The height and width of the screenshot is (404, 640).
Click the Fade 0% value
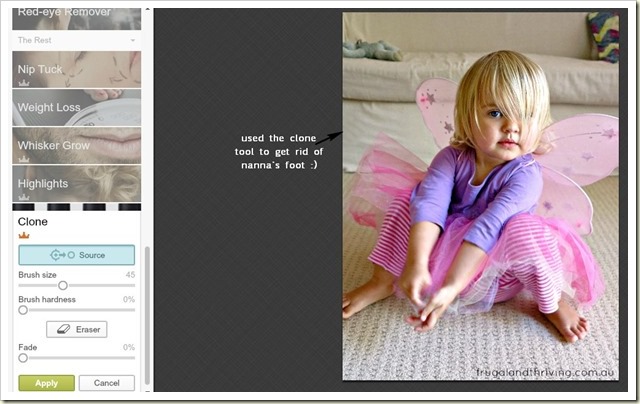[129, 347]
